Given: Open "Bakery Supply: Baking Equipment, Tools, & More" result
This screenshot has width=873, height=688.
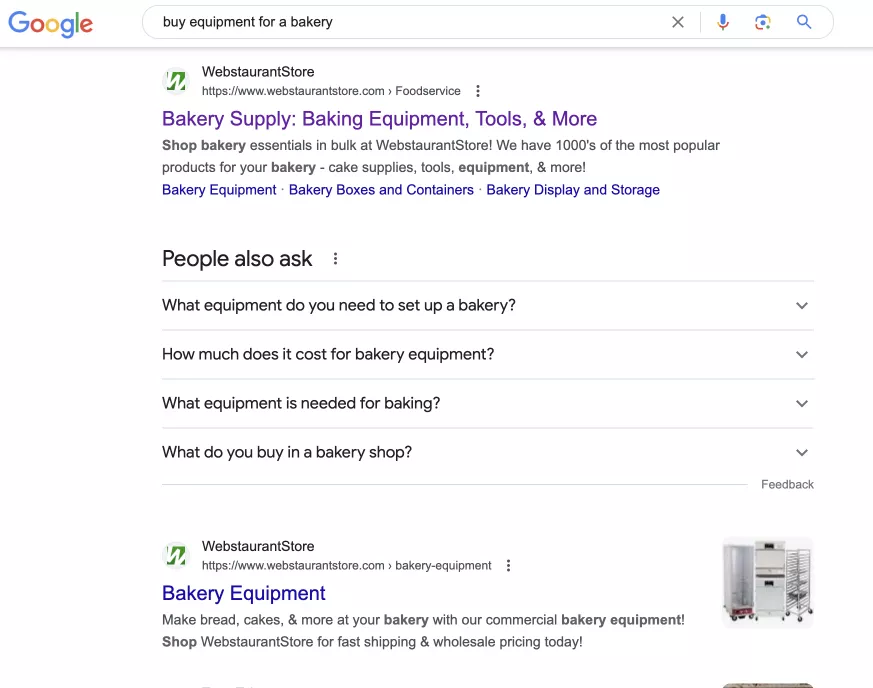Looking at the screenshot, I should [379, 119].
